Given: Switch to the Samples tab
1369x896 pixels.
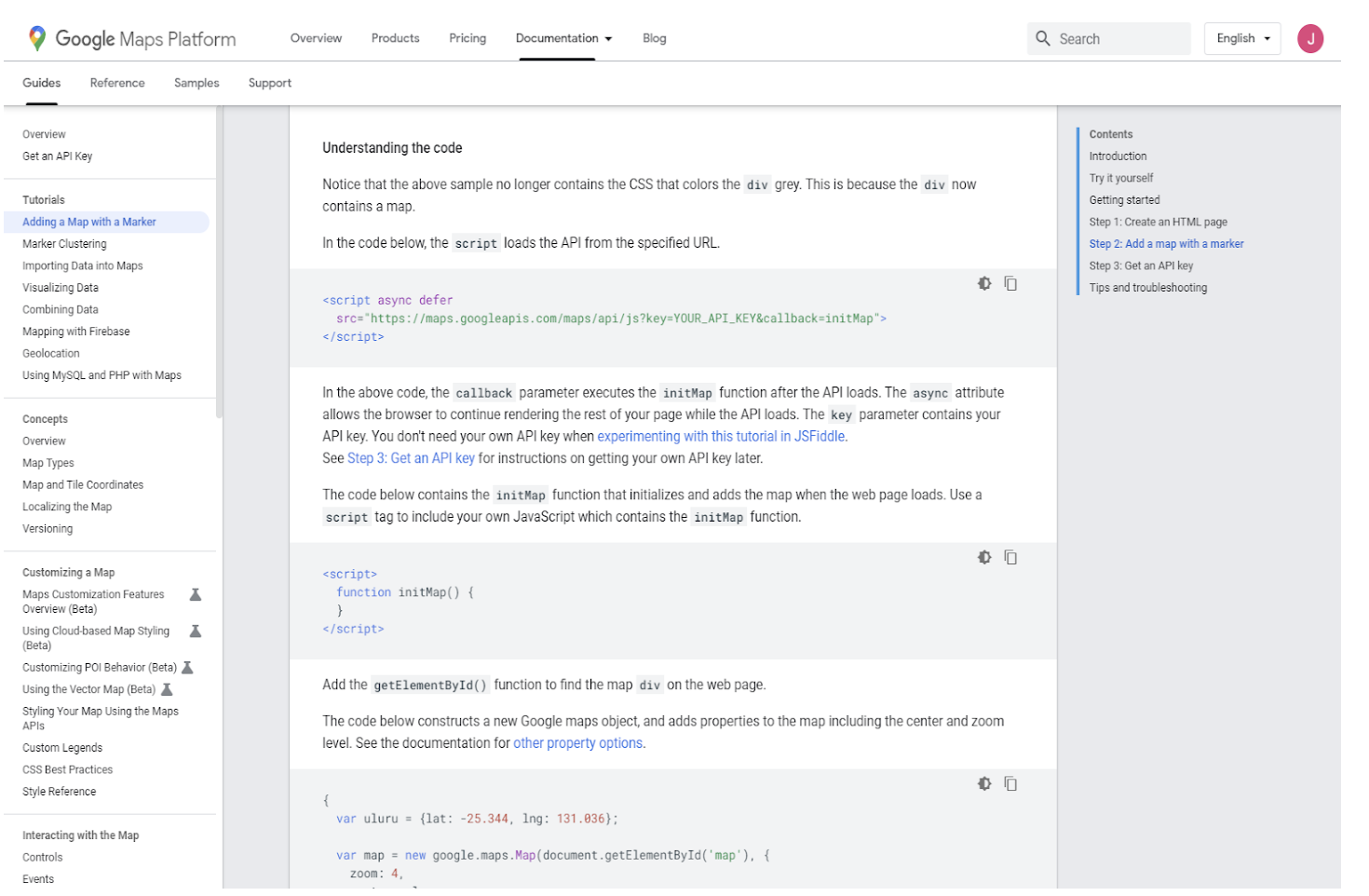Looking at the screenshot, I should pyautogui.click(x=197, y=83).
